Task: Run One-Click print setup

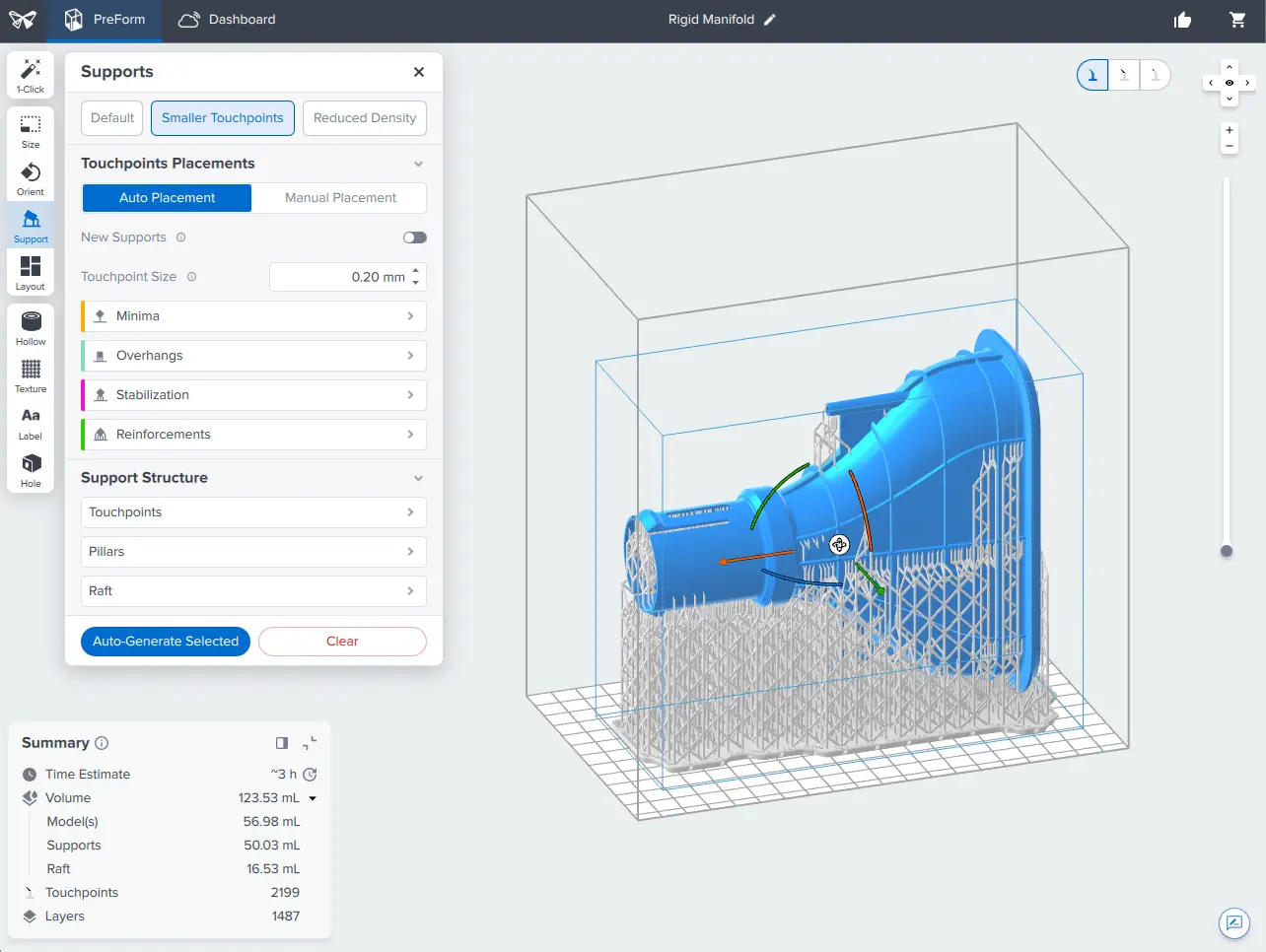Action: click(30, 75)
